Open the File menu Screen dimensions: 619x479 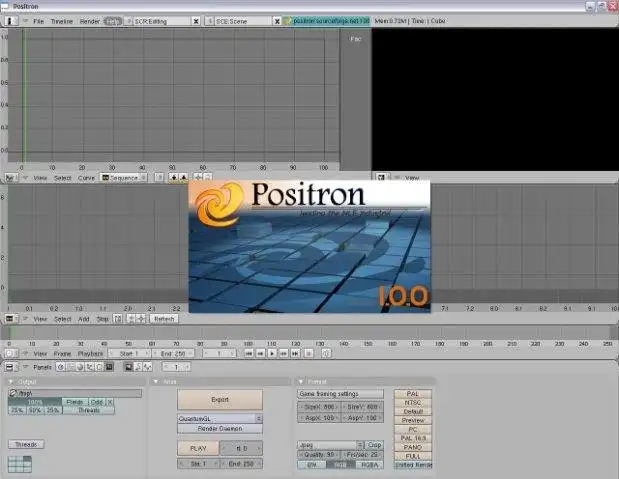38,20
